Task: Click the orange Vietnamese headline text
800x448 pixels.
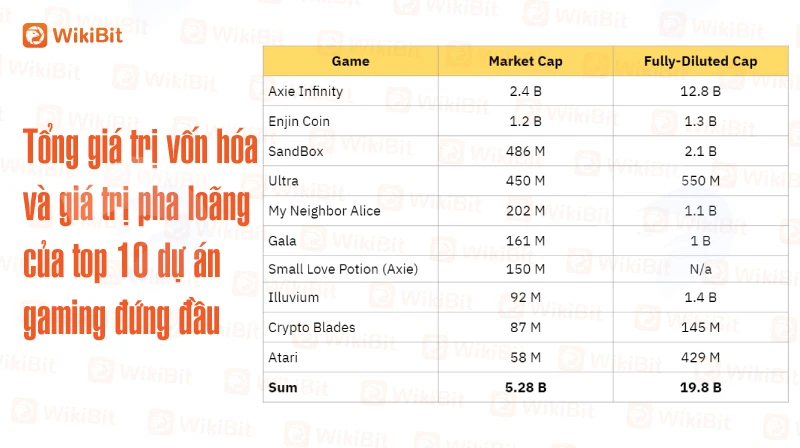Action: (140, 233)
